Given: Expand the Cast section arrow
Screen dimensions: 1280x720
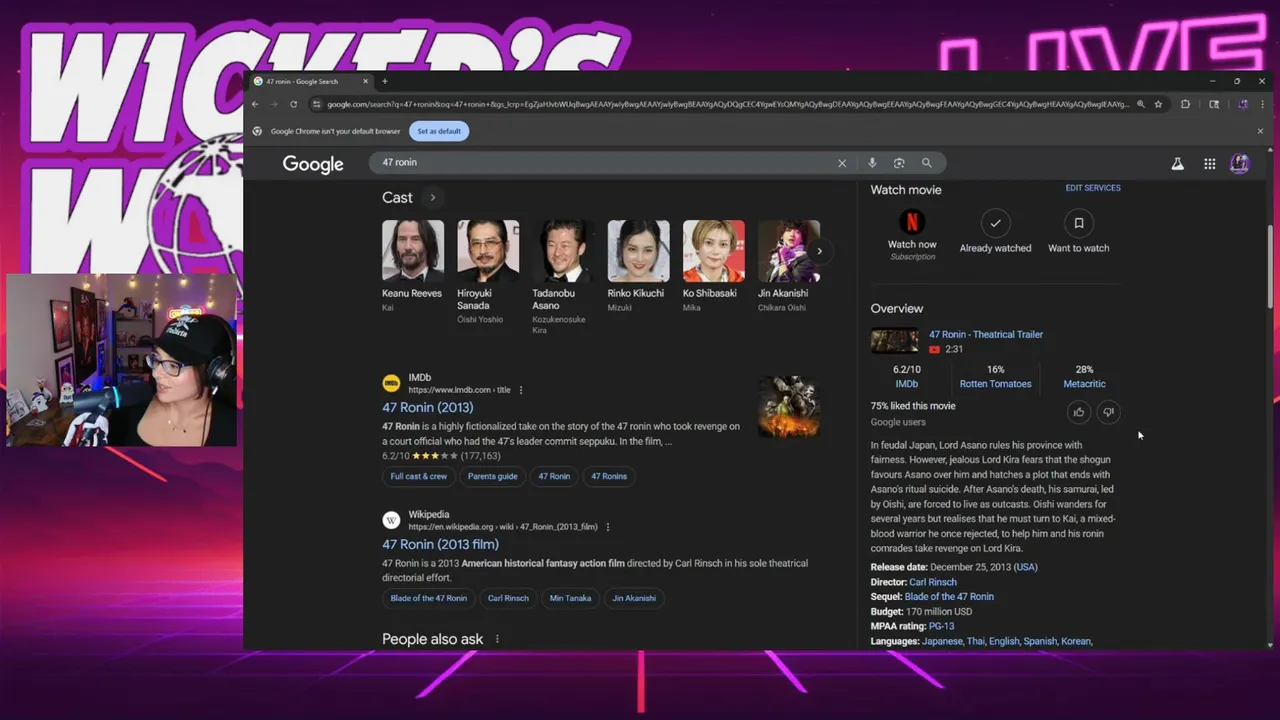Looking at the screenshot, I should point(432,198).
